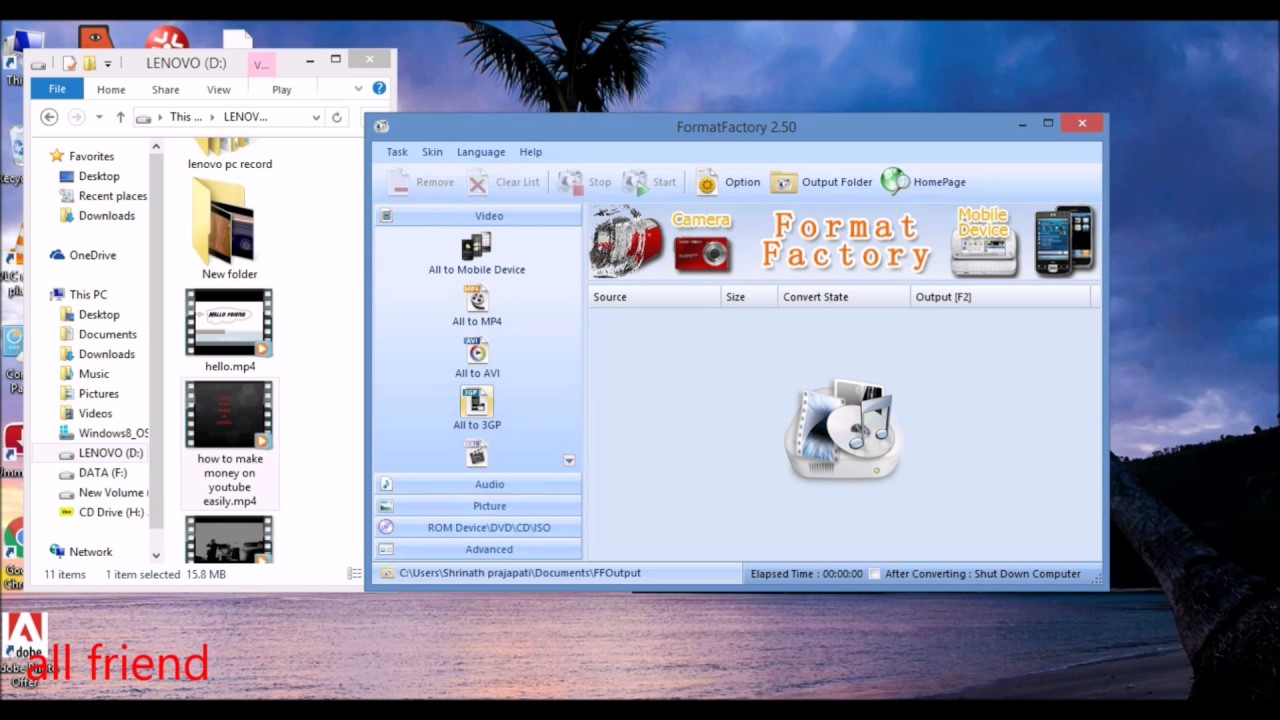Screen dimensions: 1280x720
Task: Expand the Audio category panel
Action: pyautogui.click(x=478, y=484)
